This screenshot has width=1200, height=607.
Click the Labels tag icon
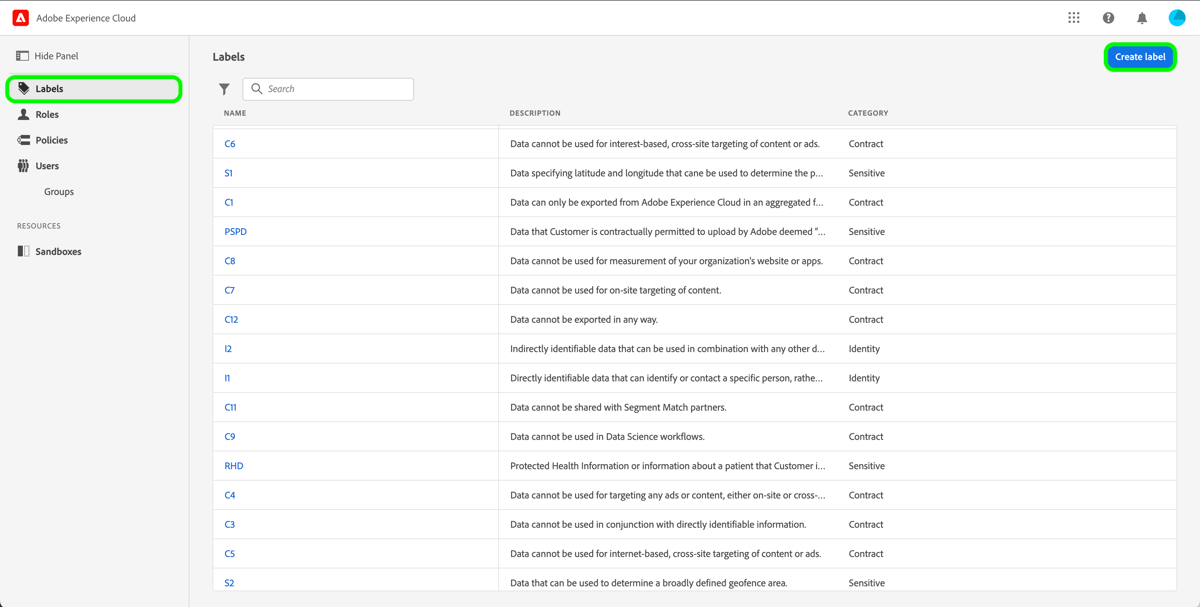point(22,88)
